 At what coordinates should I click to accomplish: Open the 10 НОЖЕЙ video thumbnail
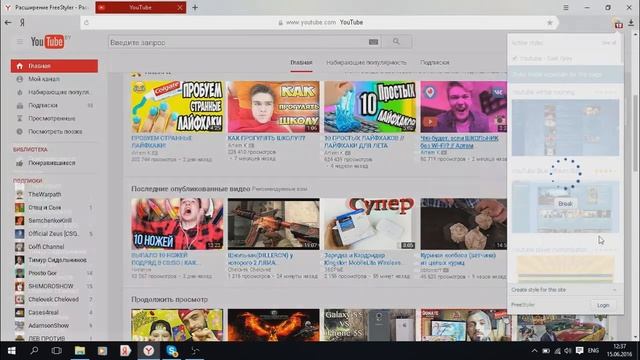tap(177, 224)
